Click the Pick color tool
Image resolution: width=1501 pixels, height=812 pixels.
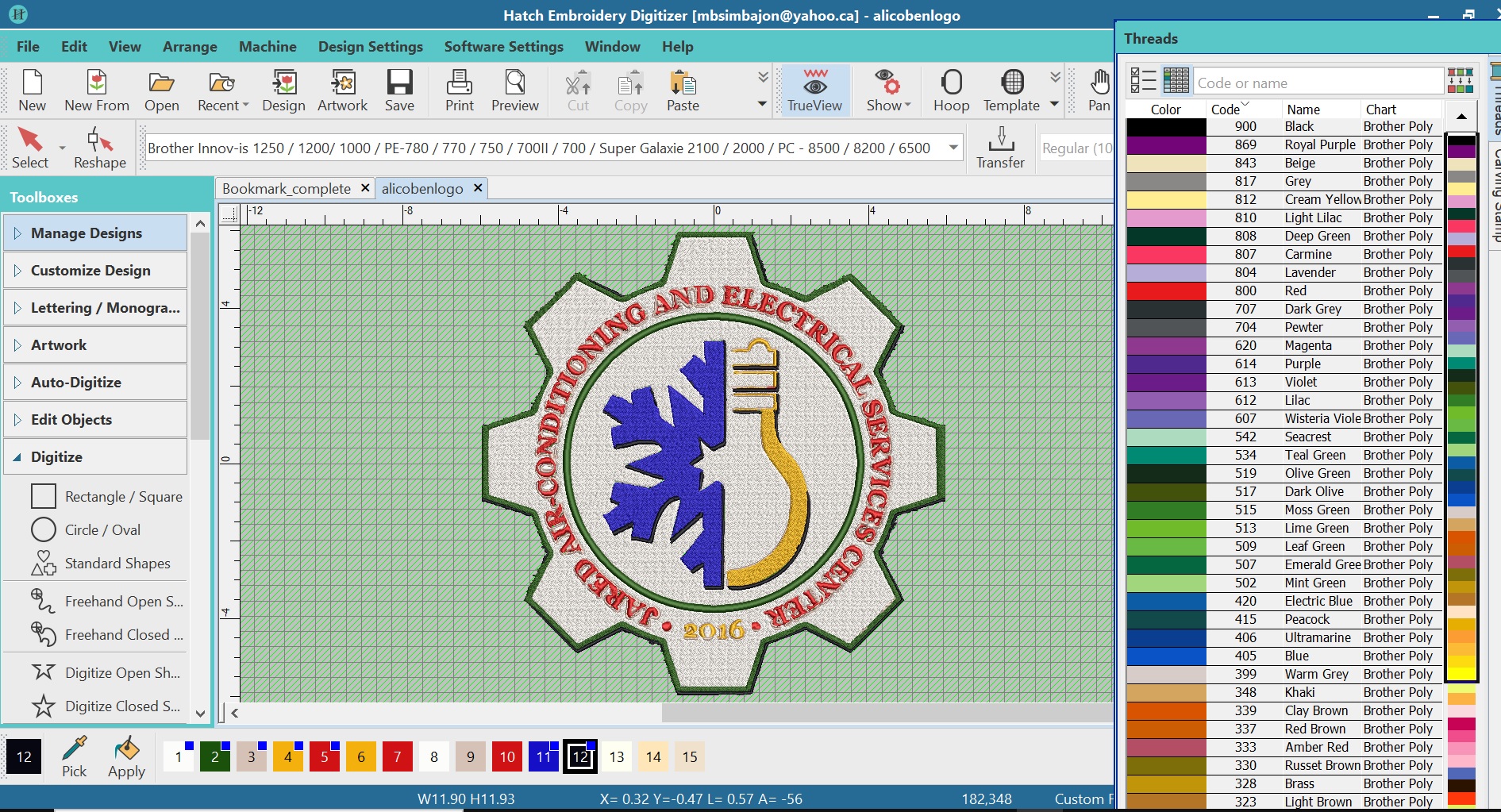click(75, 756)
